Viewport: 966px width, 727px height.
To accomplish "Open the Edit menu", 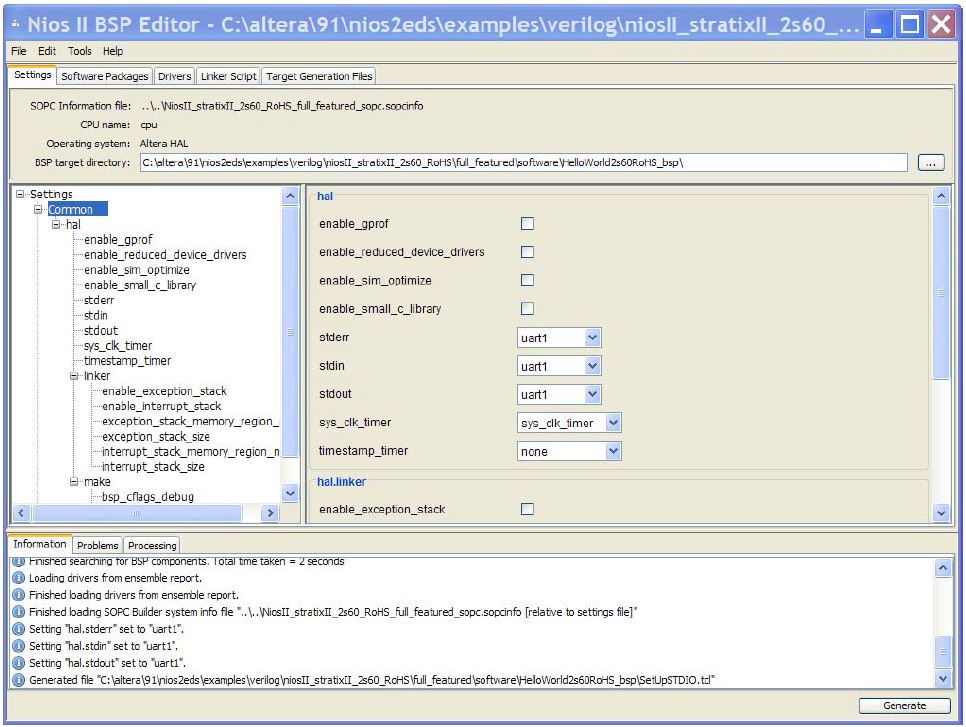I will point(47,51).
